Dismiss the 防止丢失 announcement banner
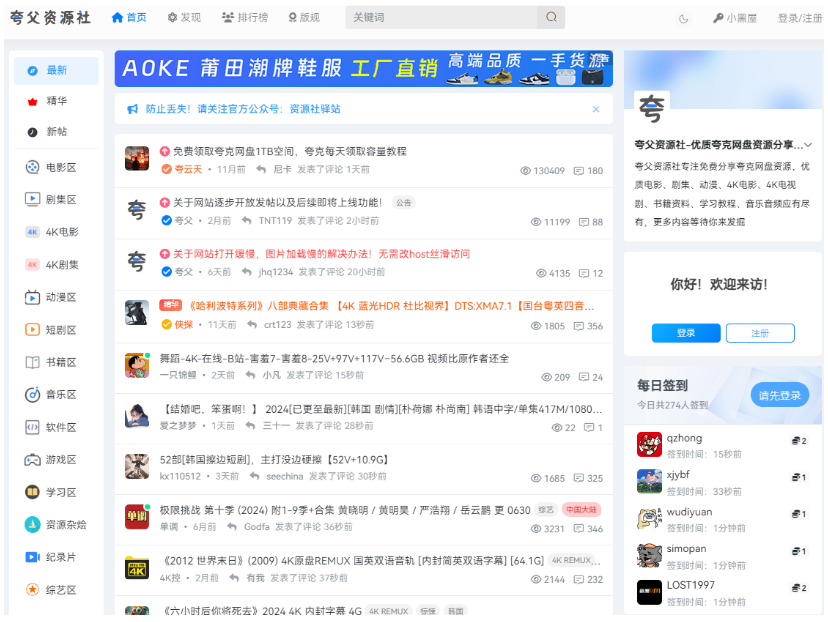828x622 pixels. [596, 109]
